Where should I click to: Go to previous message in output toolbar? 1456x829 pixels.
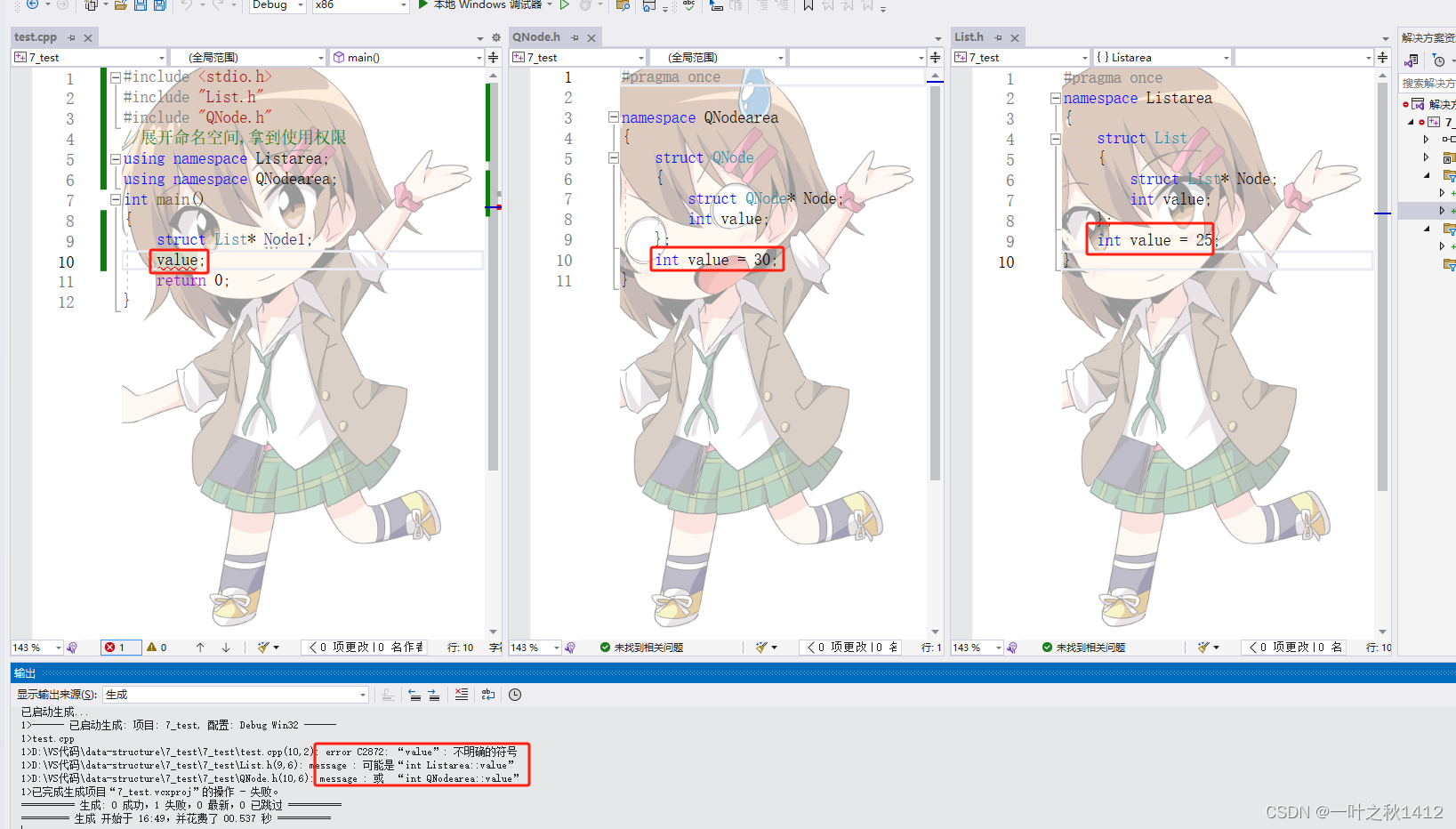point(414,695)
